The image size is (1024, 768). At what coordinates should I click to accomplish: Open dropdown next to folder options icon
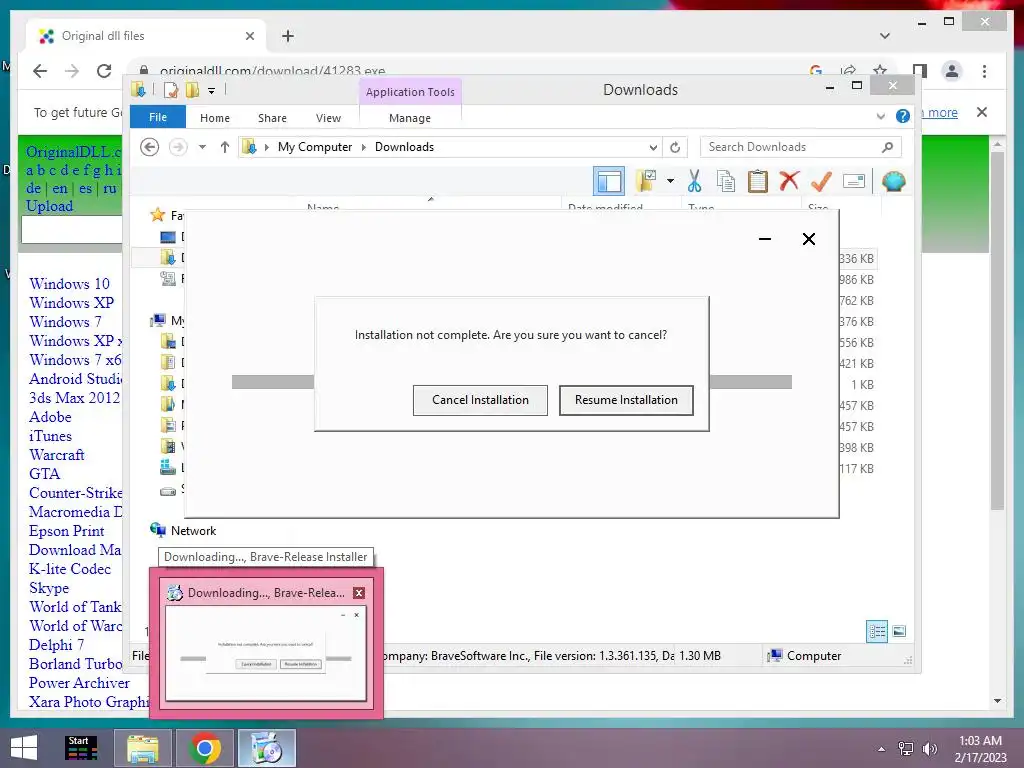coord(670,181)
